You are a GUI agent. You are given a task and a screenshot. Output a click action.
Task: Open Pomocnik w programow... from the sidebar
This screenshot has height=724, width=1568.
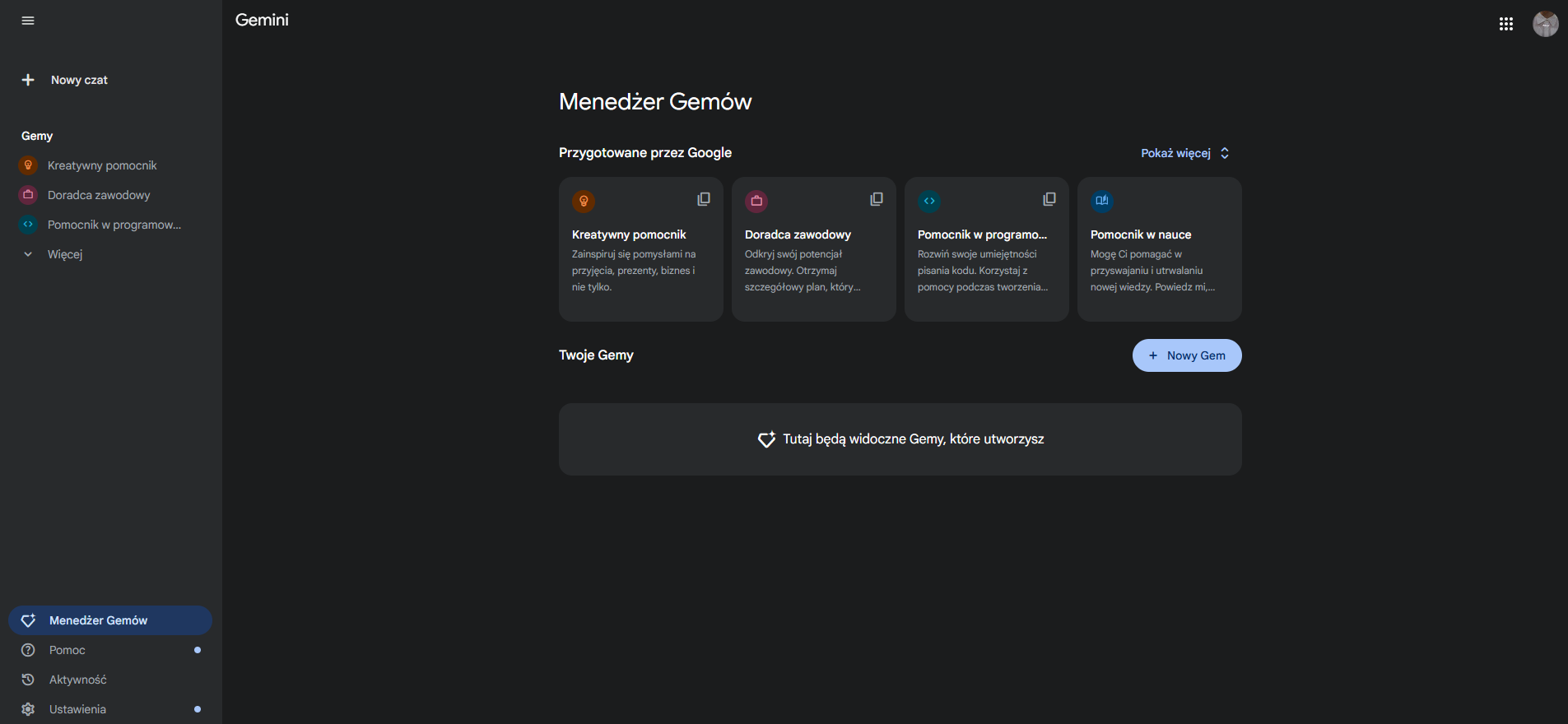pos(114,225)
